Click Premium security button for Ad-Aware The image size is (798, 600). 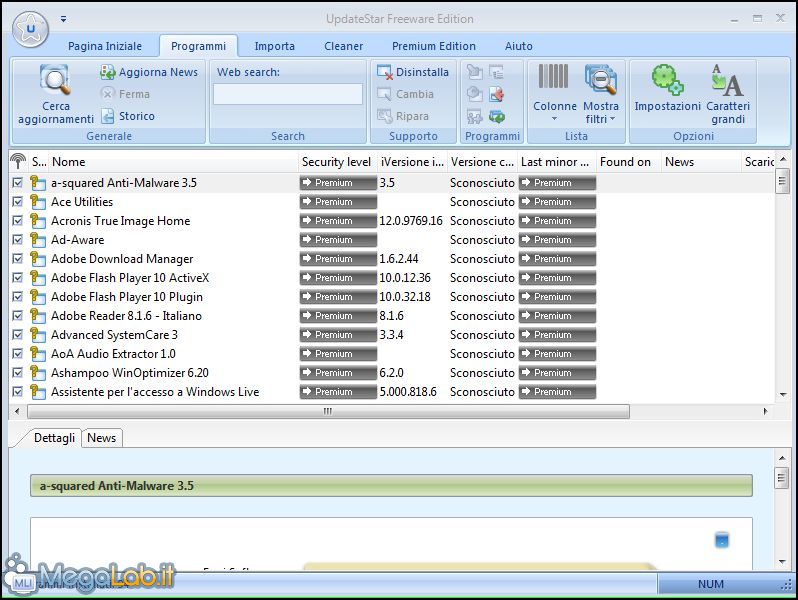click(338, 240)
